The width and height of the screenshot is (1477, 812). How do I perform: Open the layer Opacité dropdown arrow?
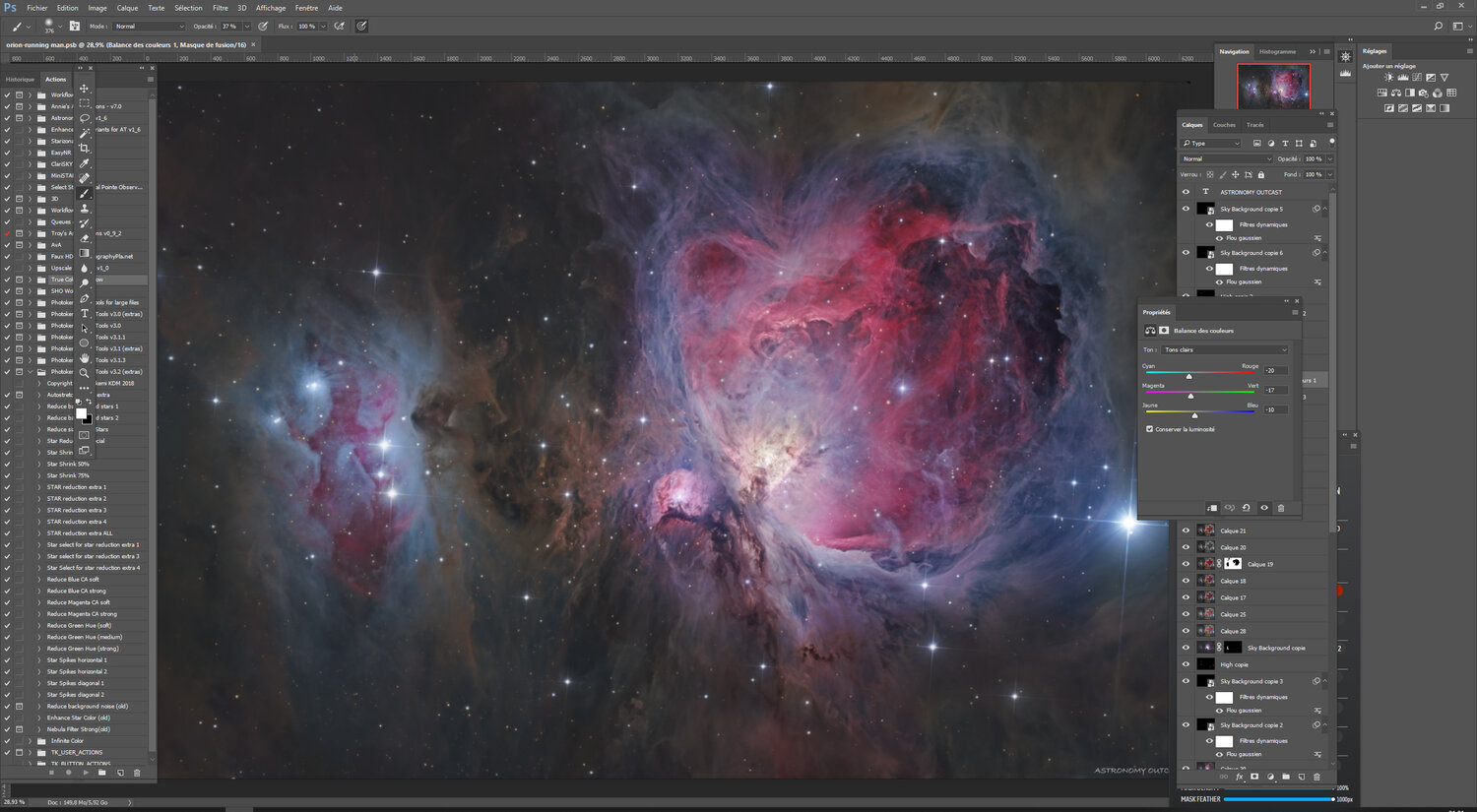(1329, 158)
